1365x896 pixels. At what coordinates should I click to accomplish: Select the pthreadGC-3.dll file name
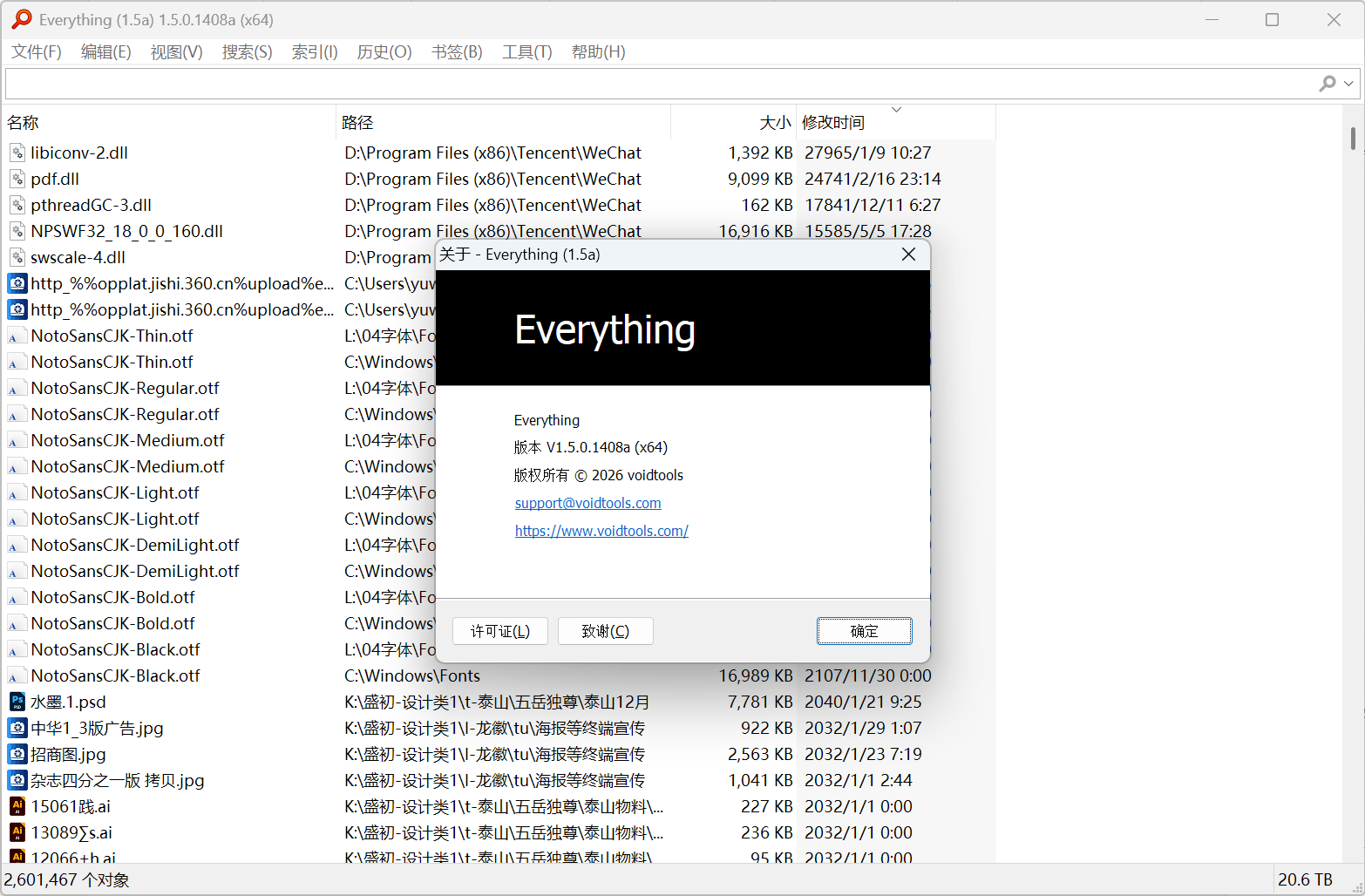click(x=92, y=205)
